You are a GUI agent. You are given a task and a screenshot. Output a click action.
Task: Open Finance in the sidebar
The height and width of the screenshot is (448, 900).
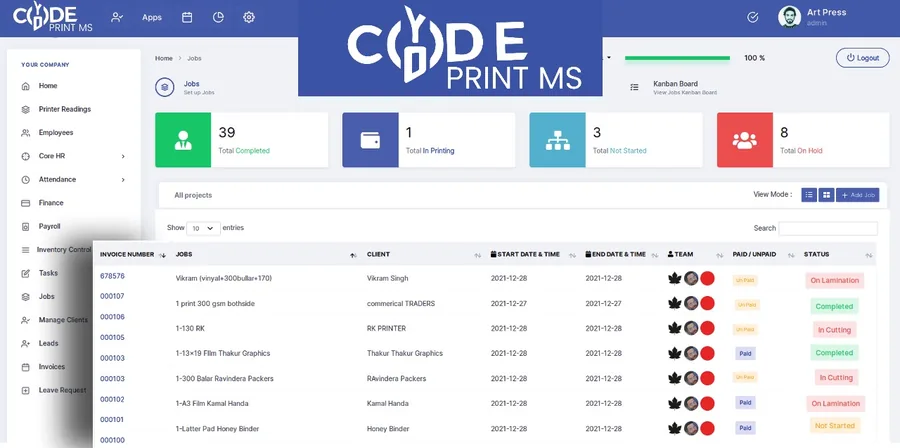pos(51,202)
